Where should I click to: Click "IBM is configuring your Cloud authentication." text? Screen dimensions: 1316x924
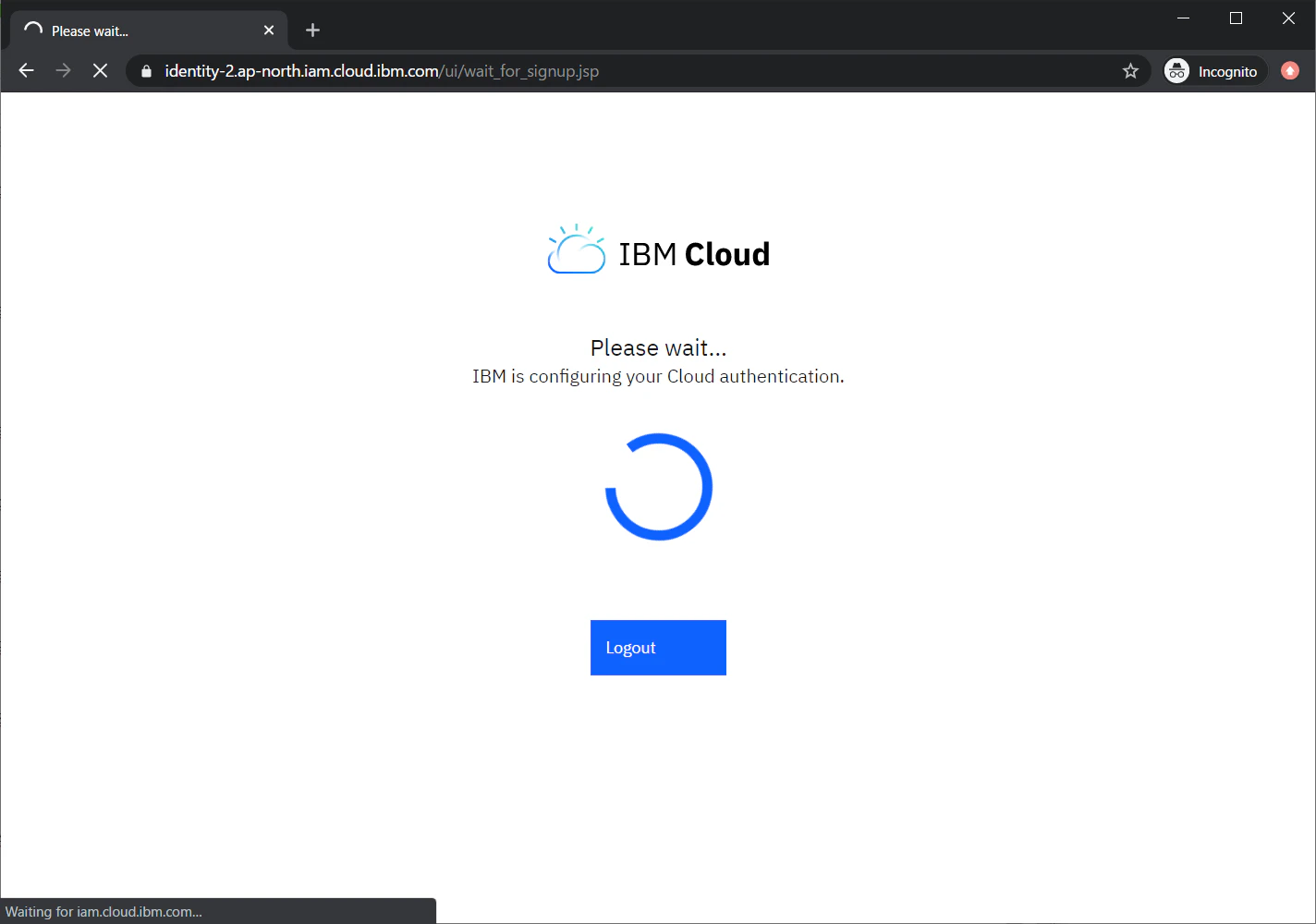(x=658, y=376)
